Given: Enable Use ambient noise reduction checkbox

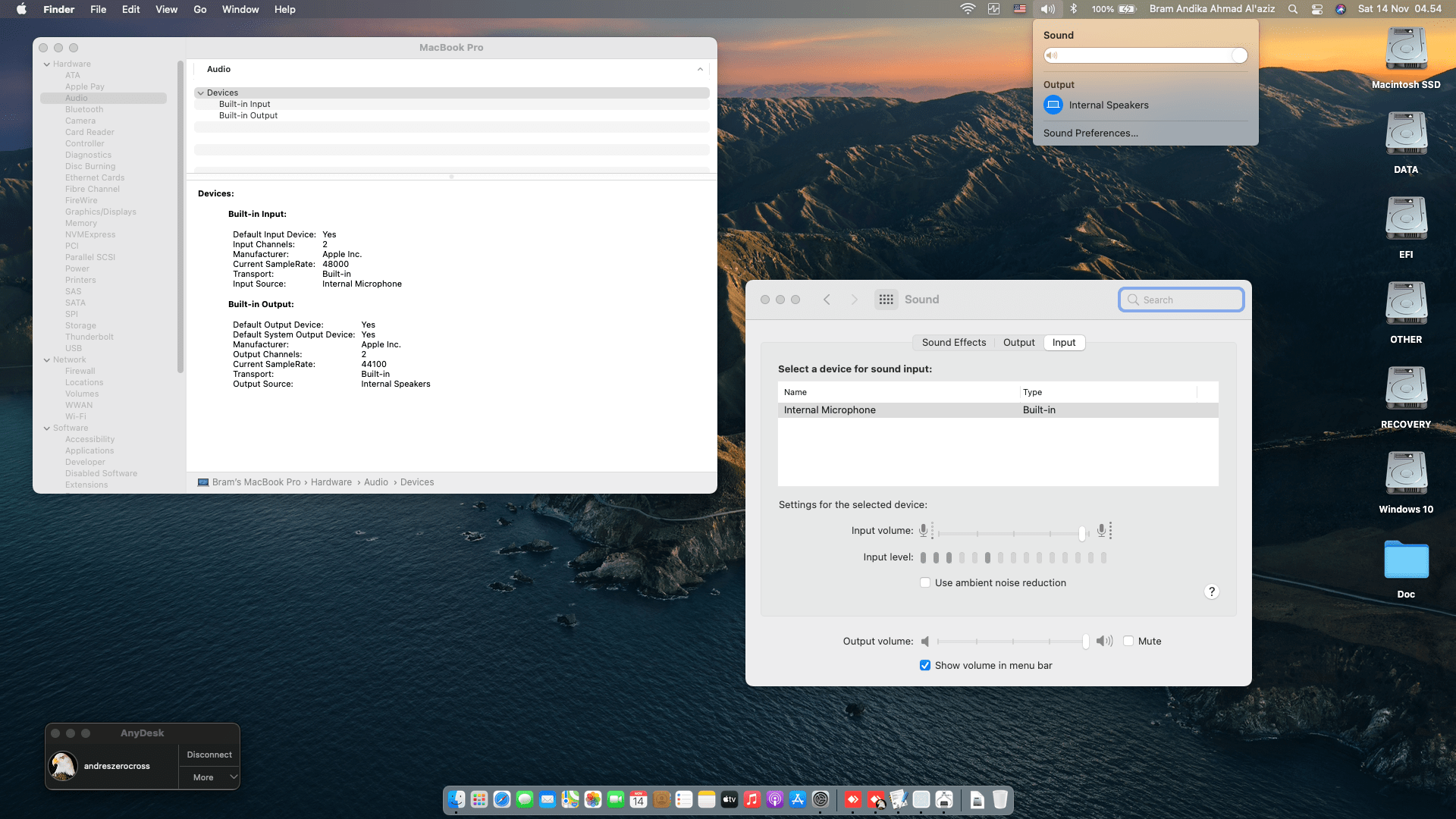Looking at the screenshot, I should click(925, 583).
